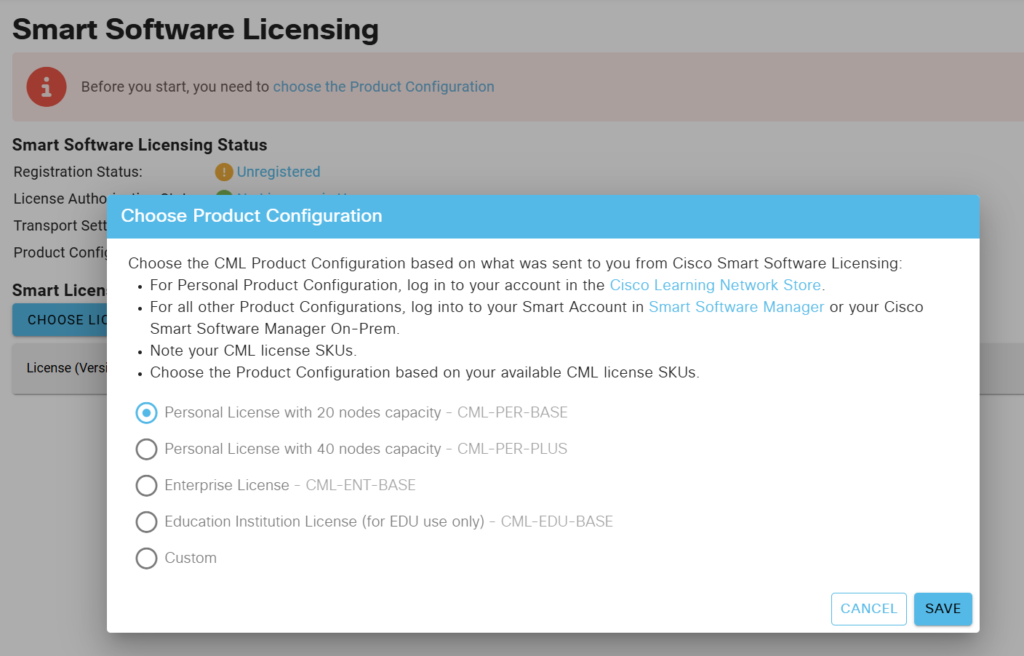Click the CML-ENT-BASE SKU text

point(360,485)
